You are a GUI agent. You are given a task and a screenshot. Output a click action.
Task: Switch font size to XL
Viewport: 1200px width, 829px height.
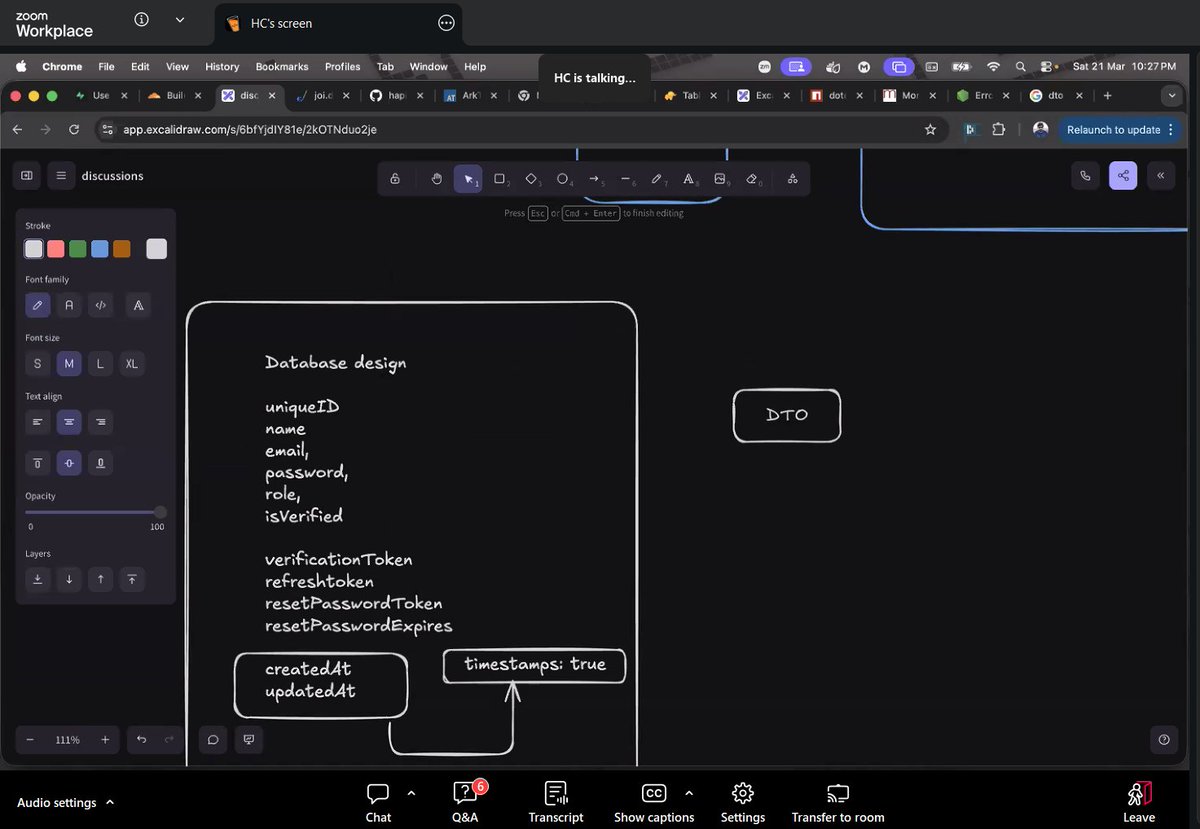[x=131, y=363]
